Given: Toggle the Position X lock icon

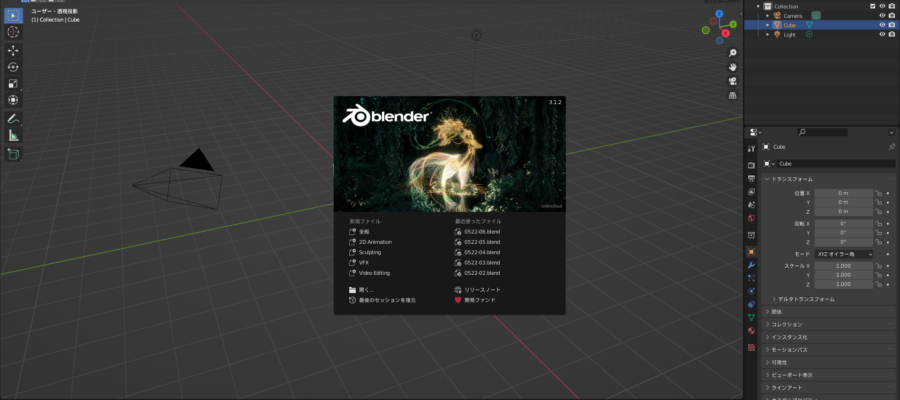Looking at the screenshot, I should click(878, 193).
